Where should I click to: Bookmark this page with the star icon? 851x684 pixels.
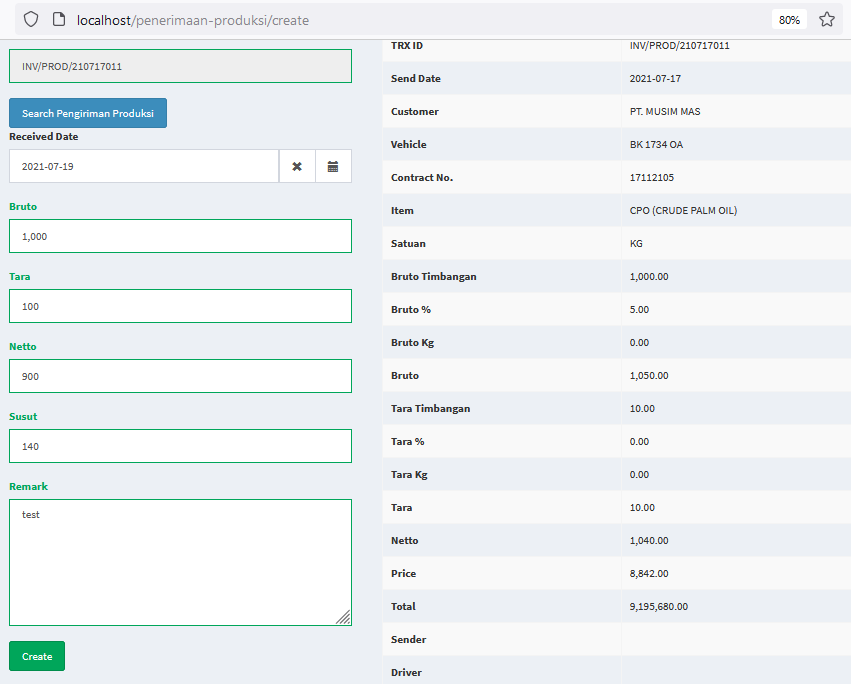click(x=827, y=19)
